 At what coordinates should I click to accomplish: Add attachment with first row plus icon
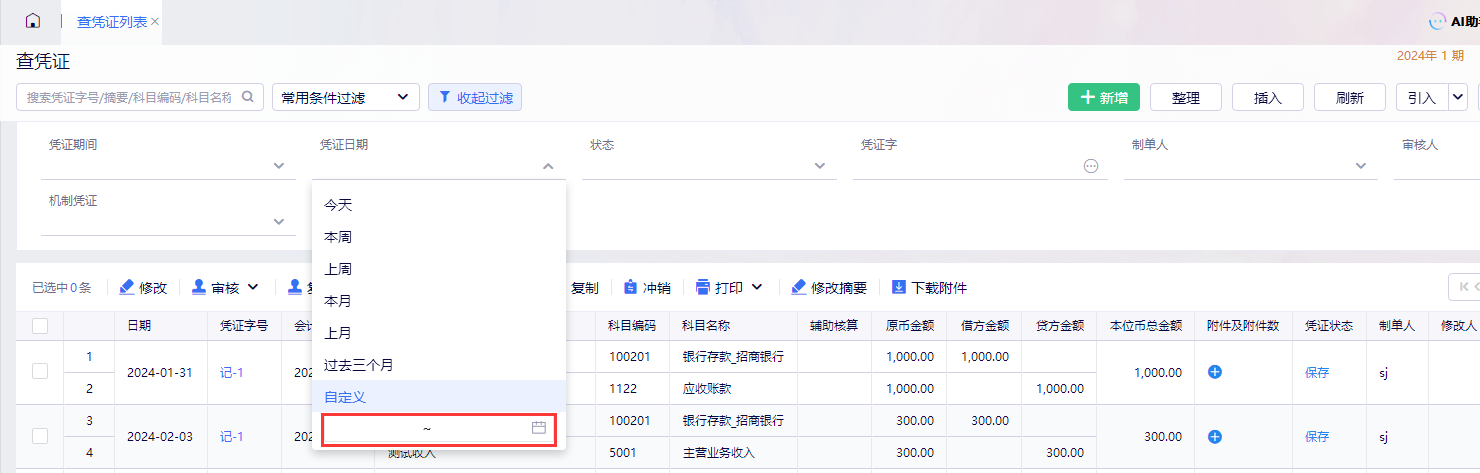[1215, 372]
